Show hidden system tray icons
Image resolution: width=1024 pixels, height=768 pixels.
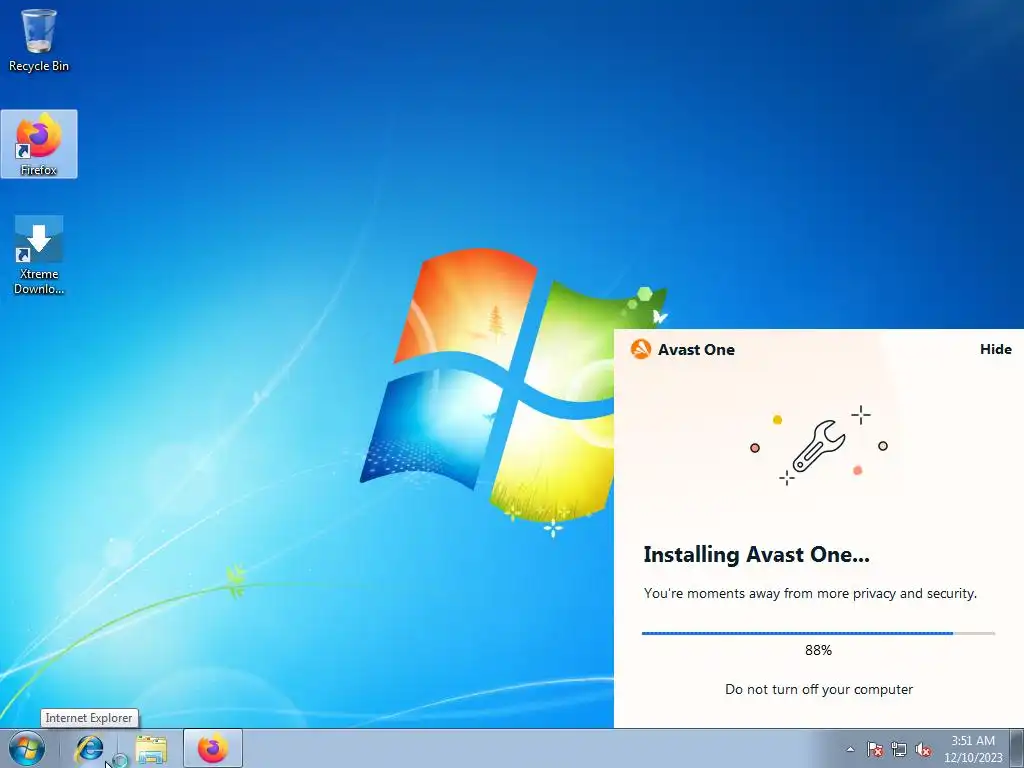coord(850,749)
